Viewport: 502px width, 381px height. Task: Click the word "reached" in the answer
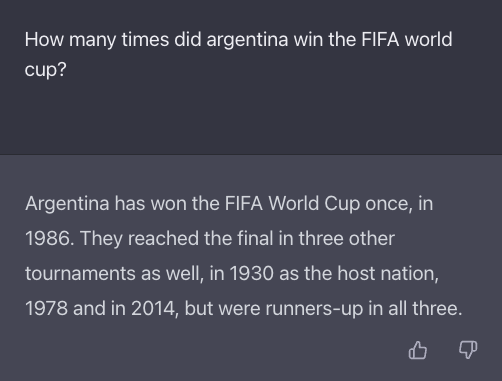(163, 238)
